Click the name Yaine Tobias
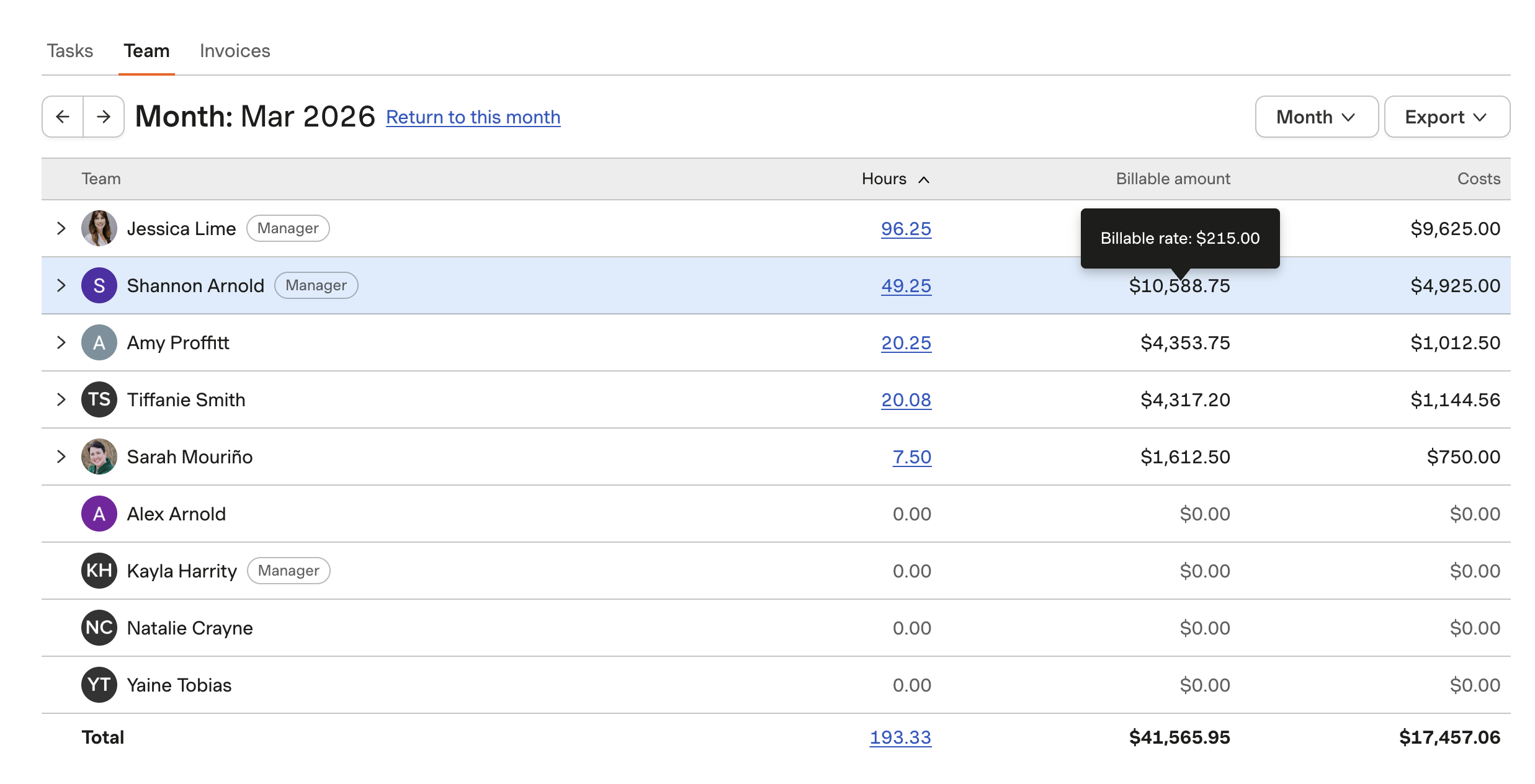 pyautogui.click(x=179, y=685)
